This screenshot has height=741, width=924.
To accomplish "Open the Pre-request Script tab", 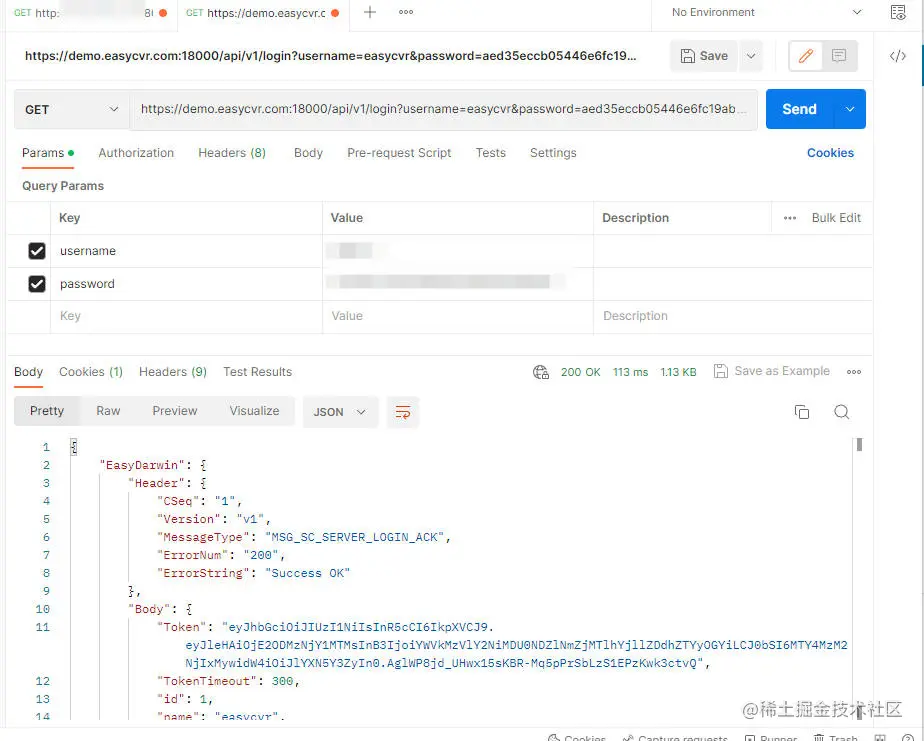I will (399, 153).
